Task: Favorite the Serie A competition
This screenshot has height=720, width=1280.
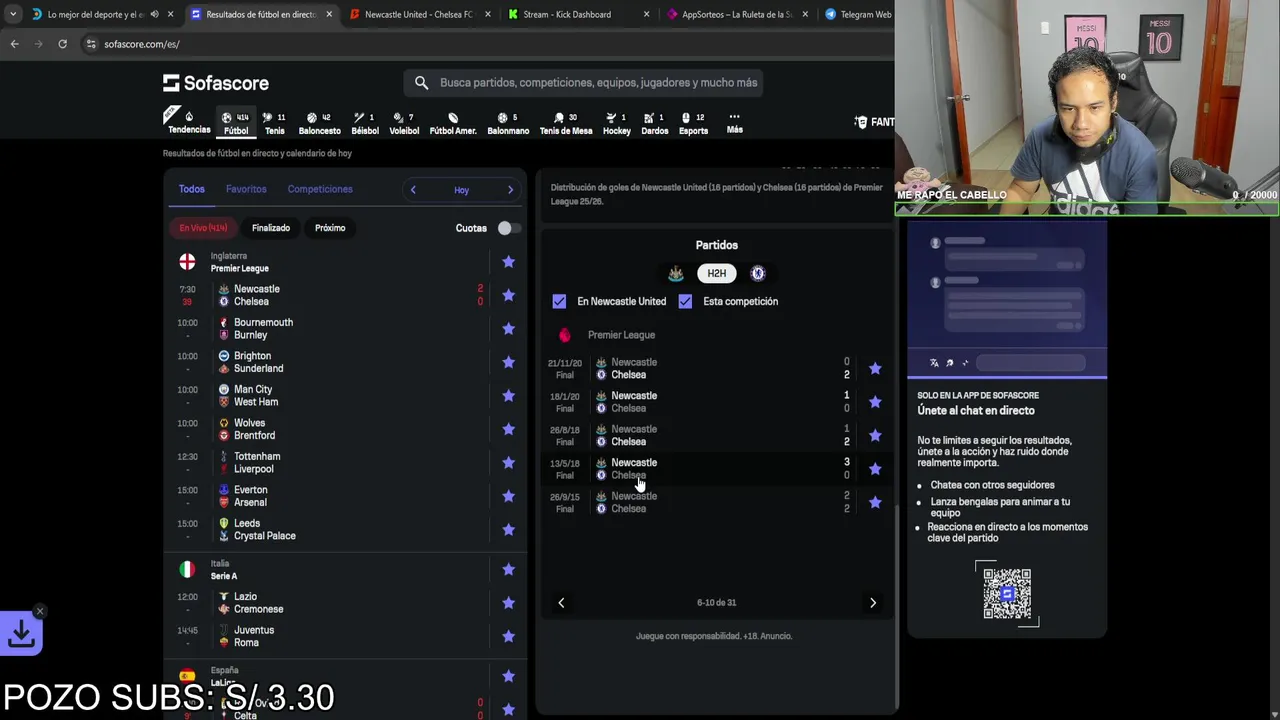Action: pos(508,570)
